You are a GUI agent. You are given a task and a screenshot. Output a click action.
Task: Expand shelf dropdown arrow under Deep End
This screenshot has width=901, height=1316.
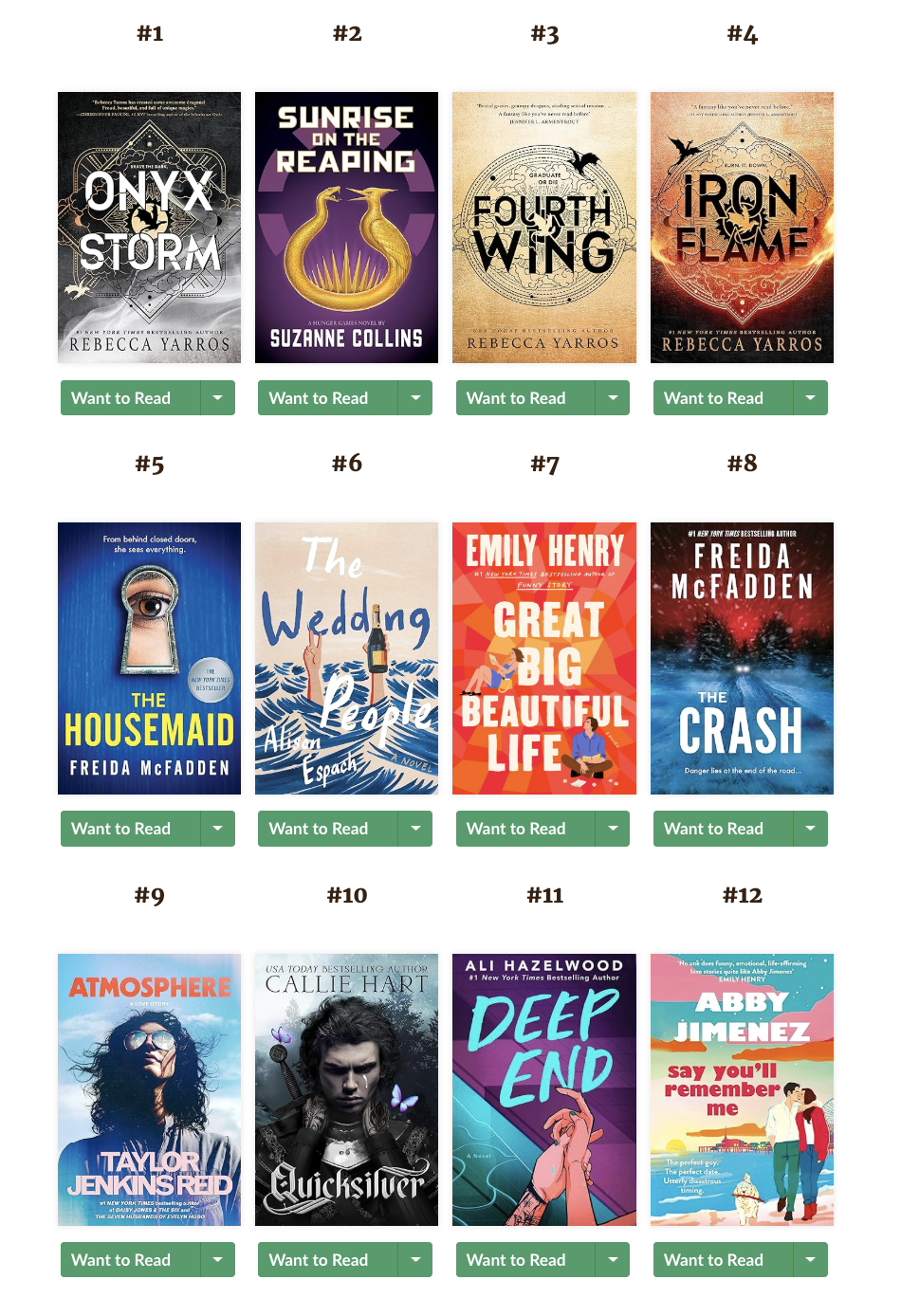613,1260
